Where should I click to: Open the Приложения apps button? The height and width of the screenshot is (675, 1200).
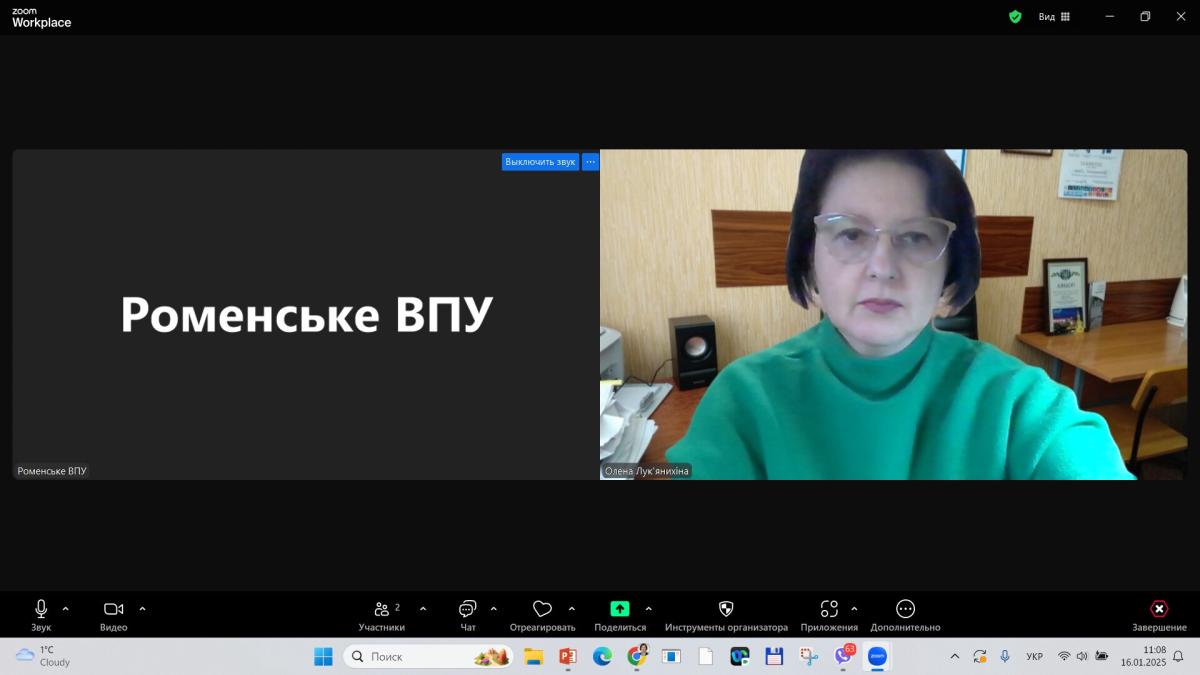tap(829, 615)
